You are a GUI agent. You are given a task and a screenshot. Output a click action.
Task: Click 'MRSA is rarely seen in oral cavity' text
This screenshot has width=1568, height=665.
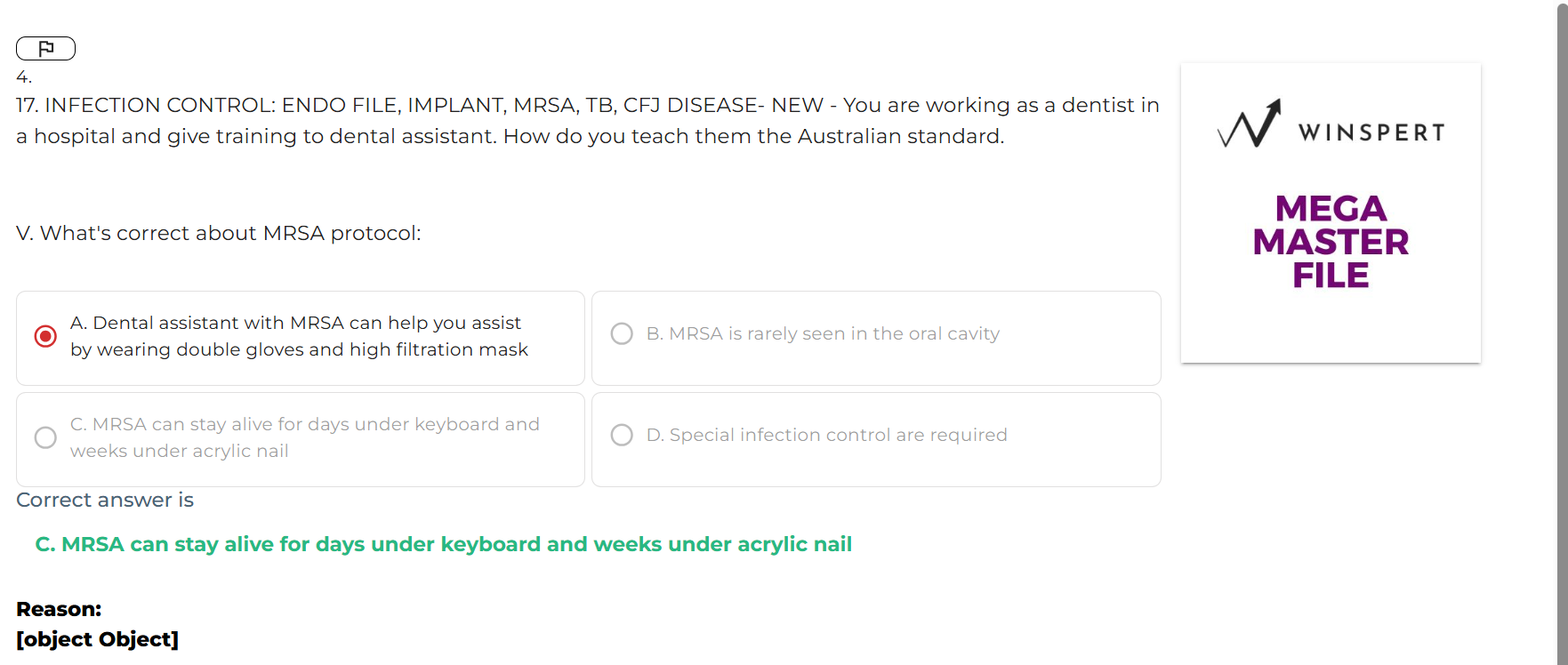coord(823,333)
